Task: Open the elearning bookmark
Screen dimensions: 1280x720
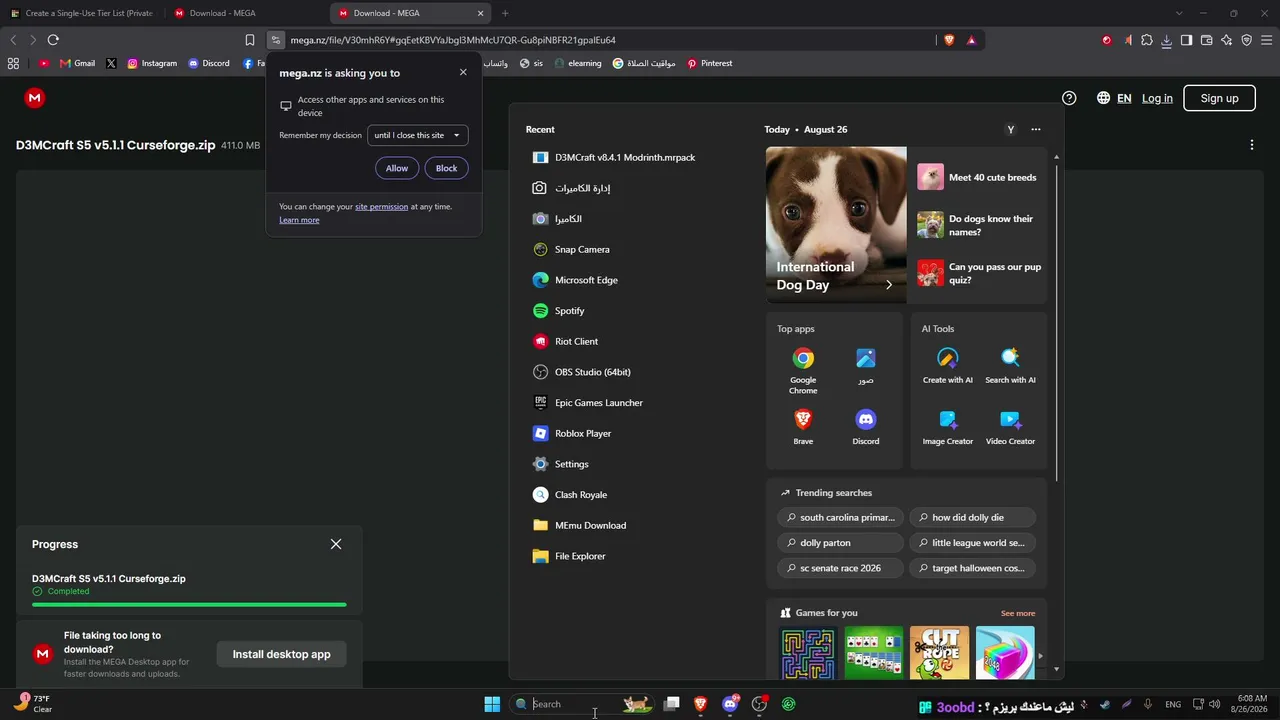Action: point(578,63)
